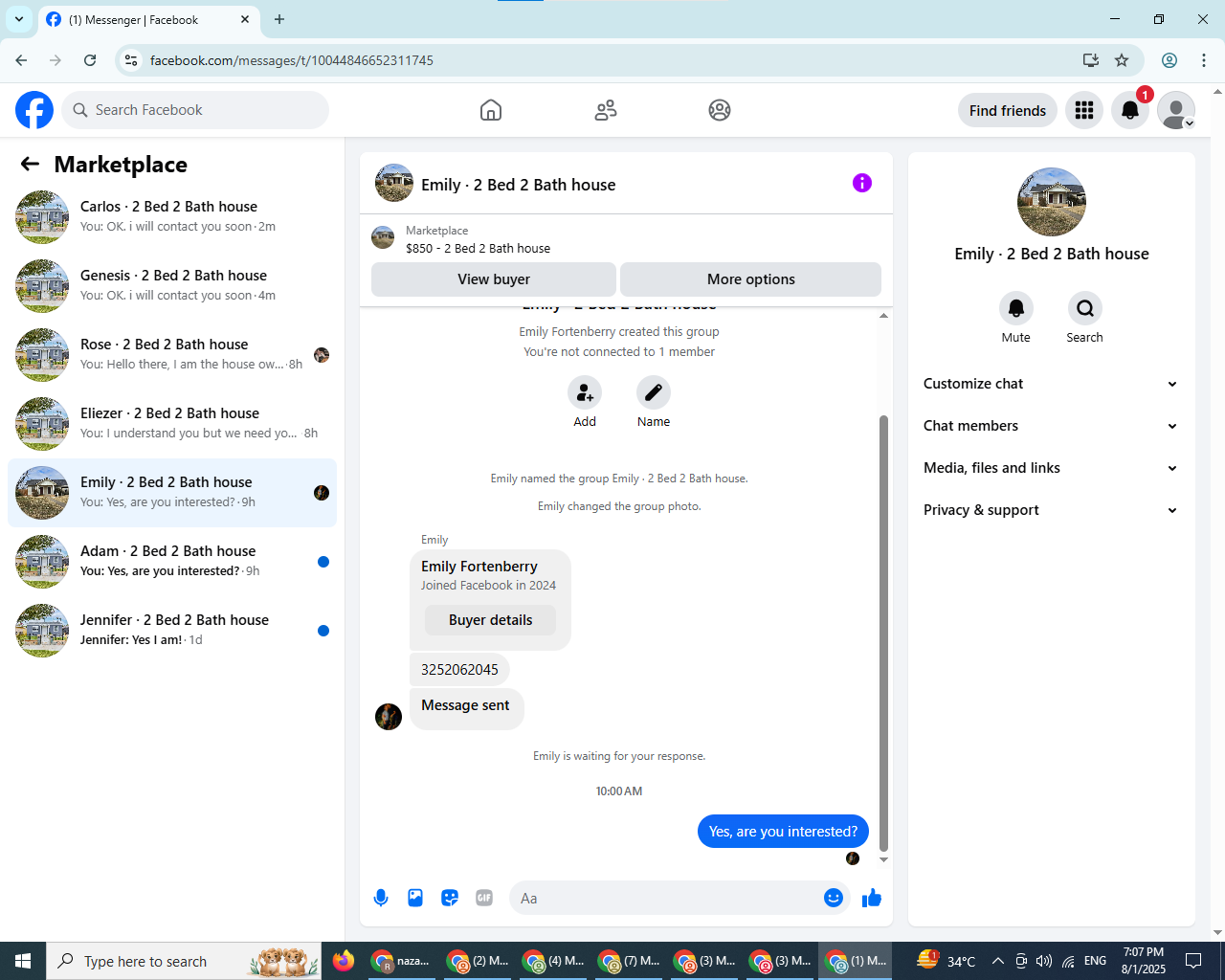Open taskbar volume speaker icon
The width and height of the screenshot is (1225, 980).
(x=1044, y=961)
